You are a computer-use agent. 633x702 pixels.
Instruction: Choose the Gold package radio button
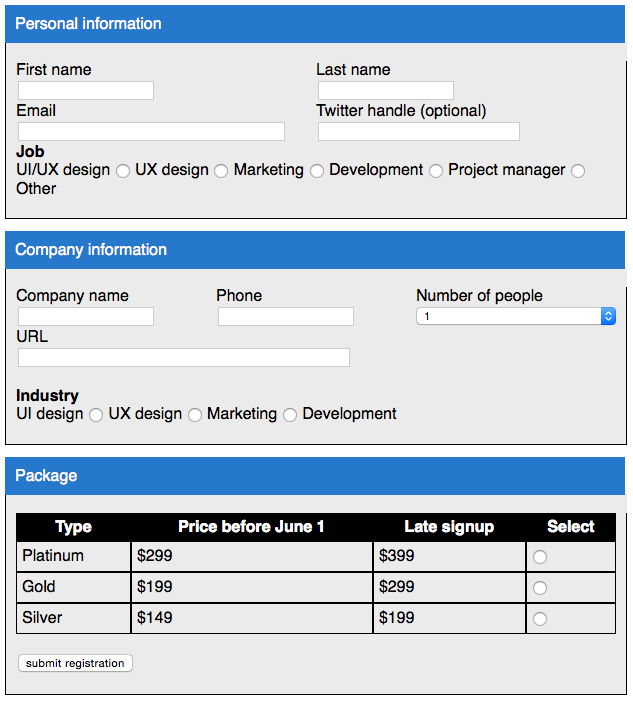540,588
